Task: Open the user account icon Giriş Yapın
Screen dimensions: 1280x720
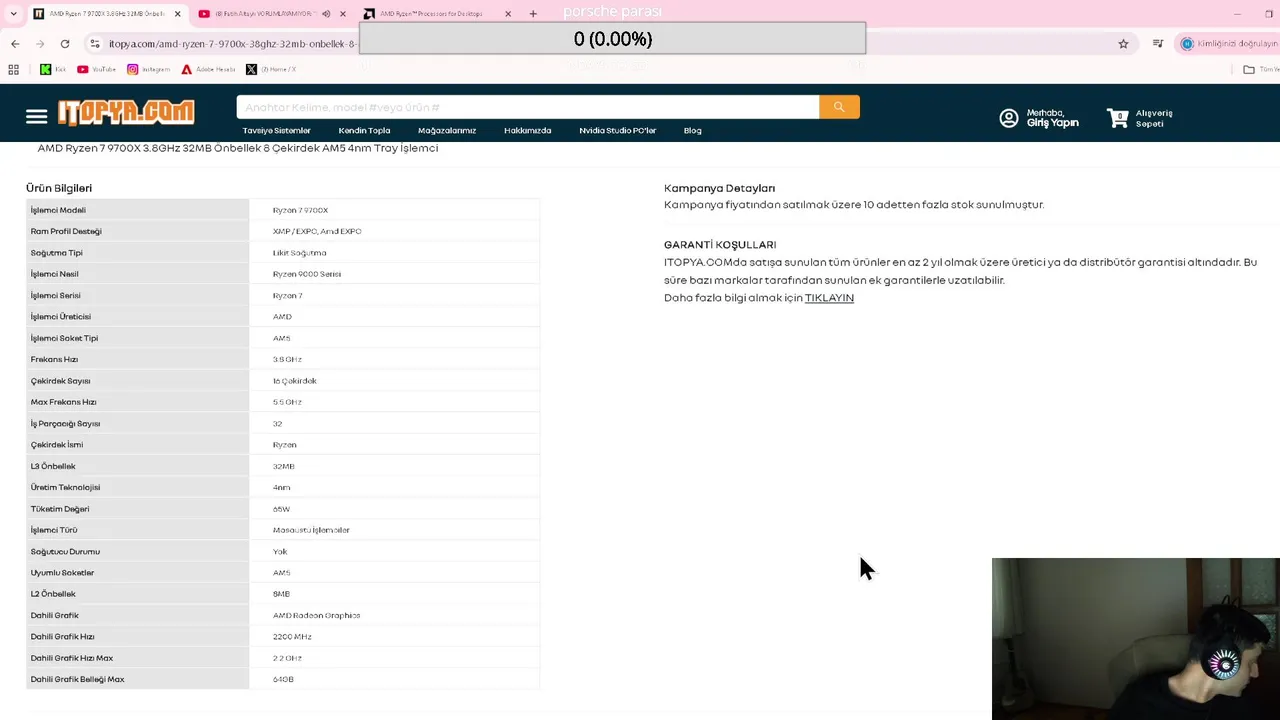Action: tap(1009, 118)
